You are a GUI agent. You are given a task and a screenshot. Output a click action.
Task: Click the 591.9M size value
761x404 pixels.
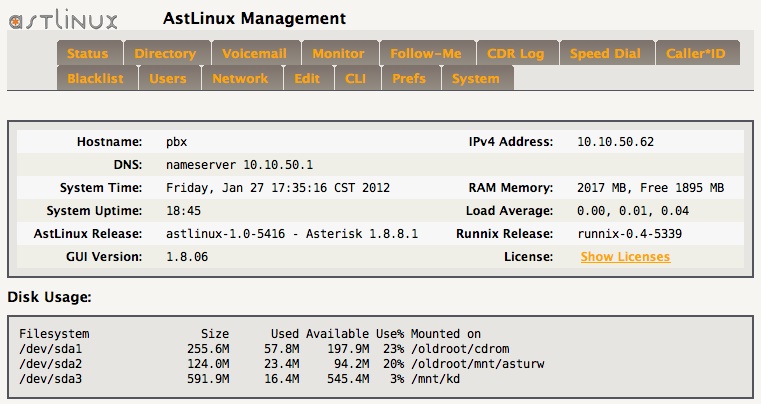click(208, 379)
